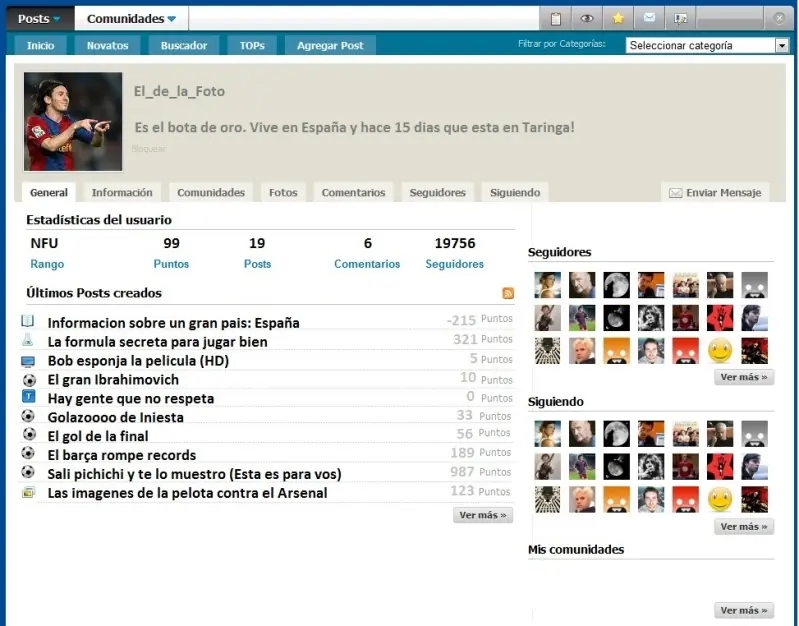Open post Las imagenes de la pelota contra el Arsenal
Image resolution: width=799 pixels, height=626 pixels.
[187, 493]
